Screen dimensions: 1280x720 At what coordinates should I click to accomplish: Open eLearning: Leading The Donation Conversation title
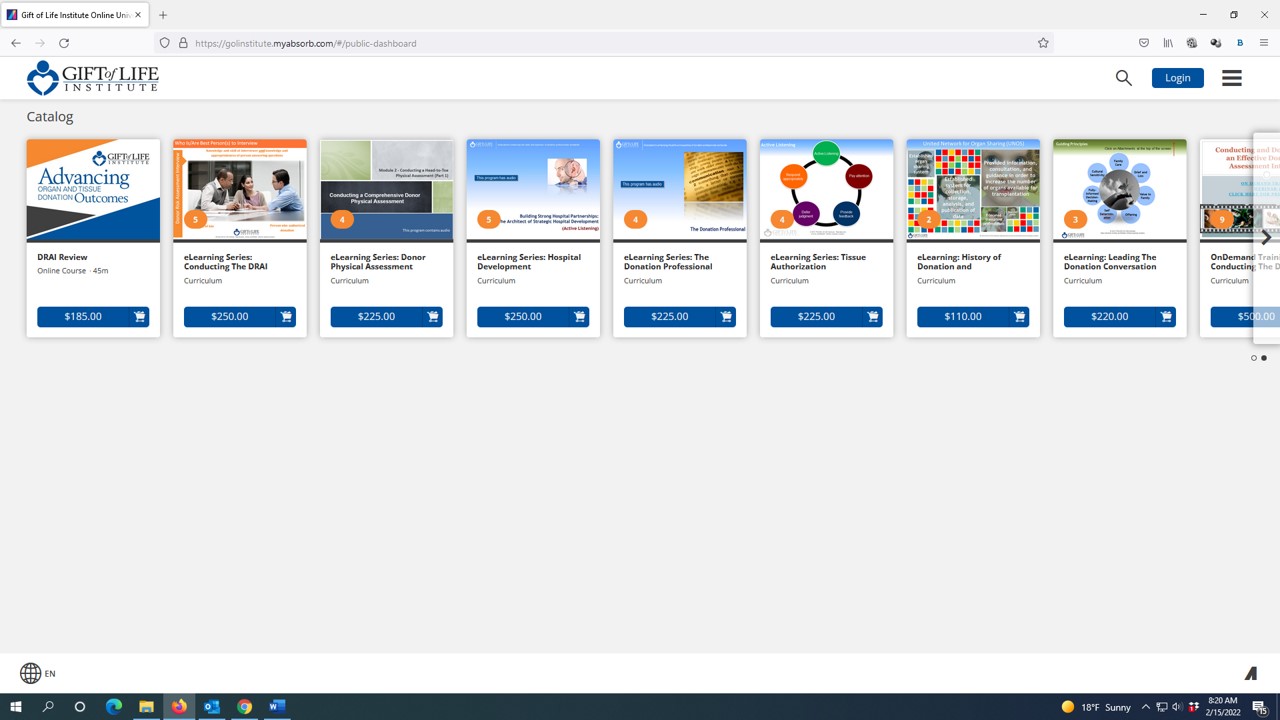pos(1110,262)
